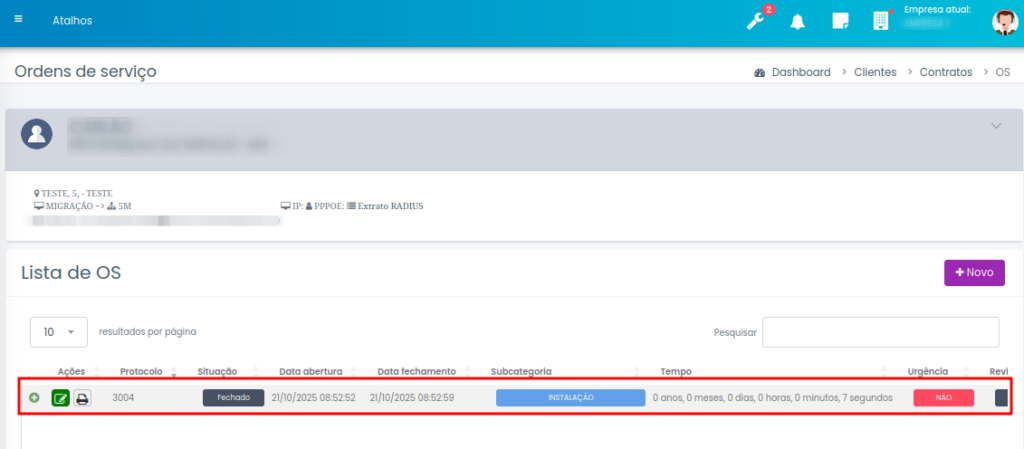The image size is (1024, 449).
Task: Sort the list by the Protocolo column
Action: (x=141, y=371)
